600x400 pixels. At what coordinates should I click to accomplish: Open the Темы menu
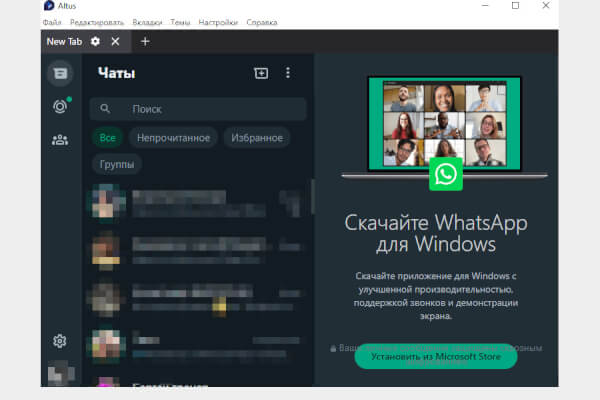click(180, 22)
